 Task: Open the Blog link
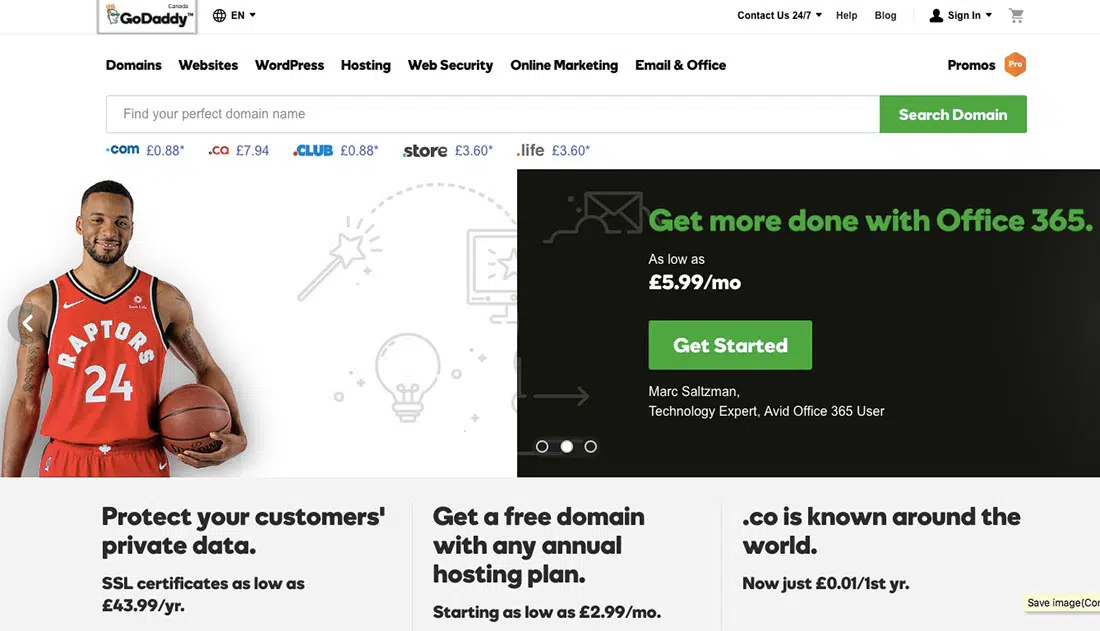(885, 16)
